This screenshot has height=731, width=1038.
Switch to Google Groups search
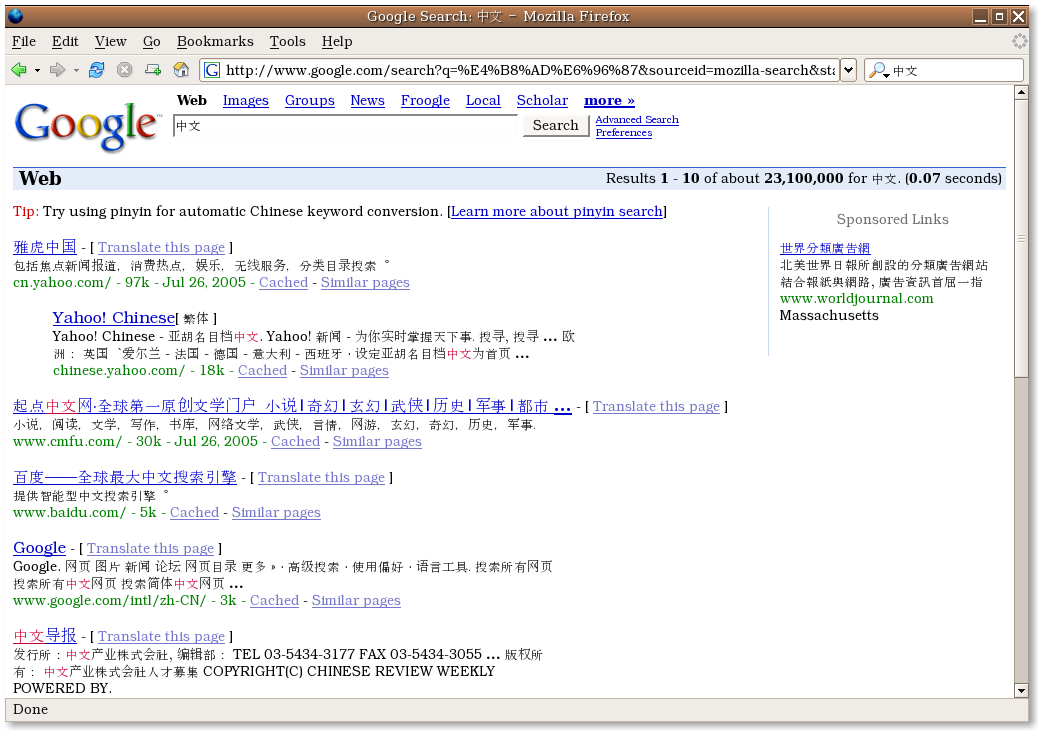(x=310, y=101)
